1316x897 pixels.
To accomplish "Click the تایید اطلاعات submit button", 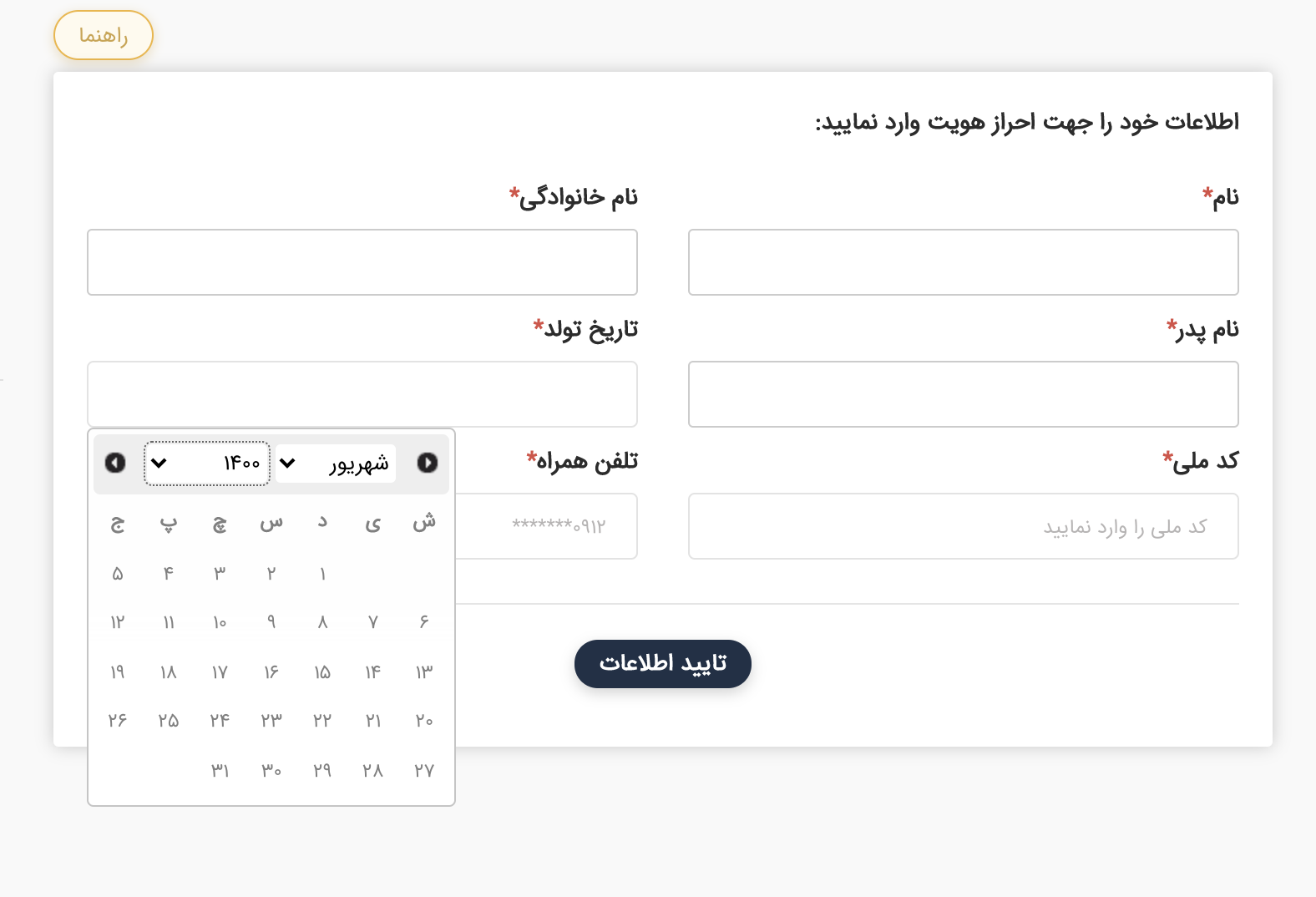I will point(663,664).
